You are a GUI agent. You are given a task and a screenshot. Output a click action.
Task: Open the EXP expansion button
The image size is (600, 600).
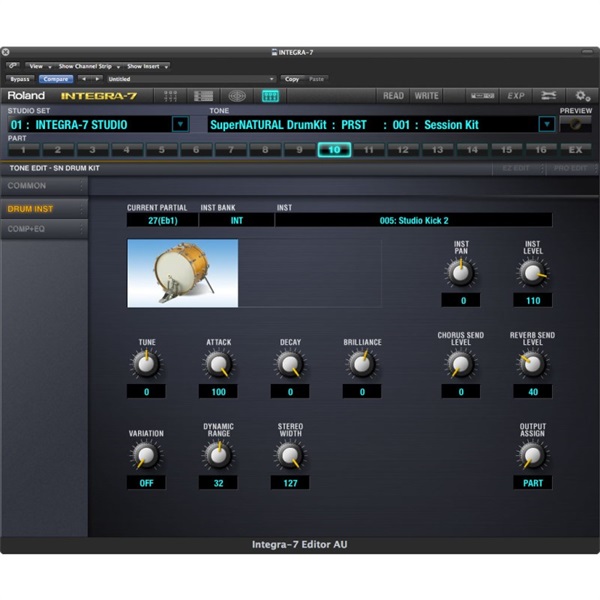516,96
